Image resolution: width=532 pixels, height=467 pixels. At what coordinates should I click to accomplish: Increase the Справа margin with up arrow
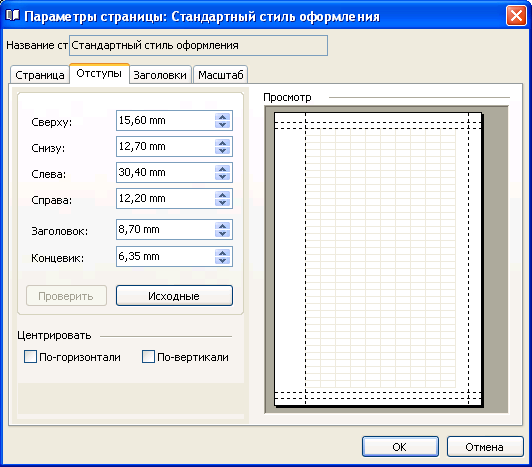223,195
